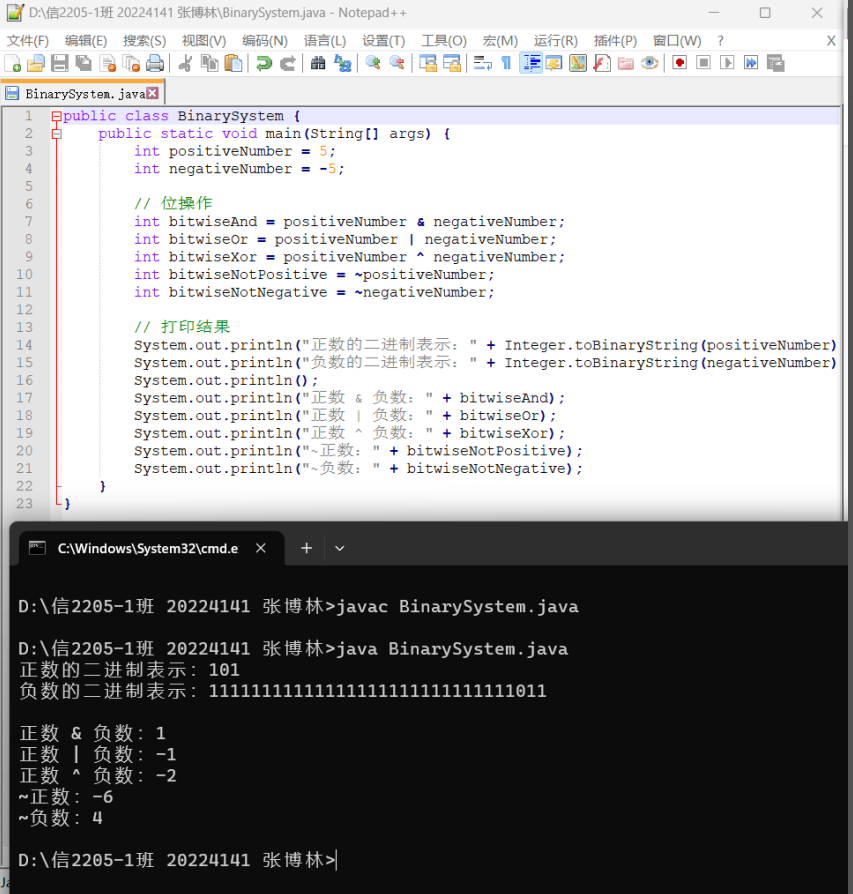This screenshot has height=894, width=853.
Task: Start macro recording with red dot icon
Action: [x=680, y=63]
